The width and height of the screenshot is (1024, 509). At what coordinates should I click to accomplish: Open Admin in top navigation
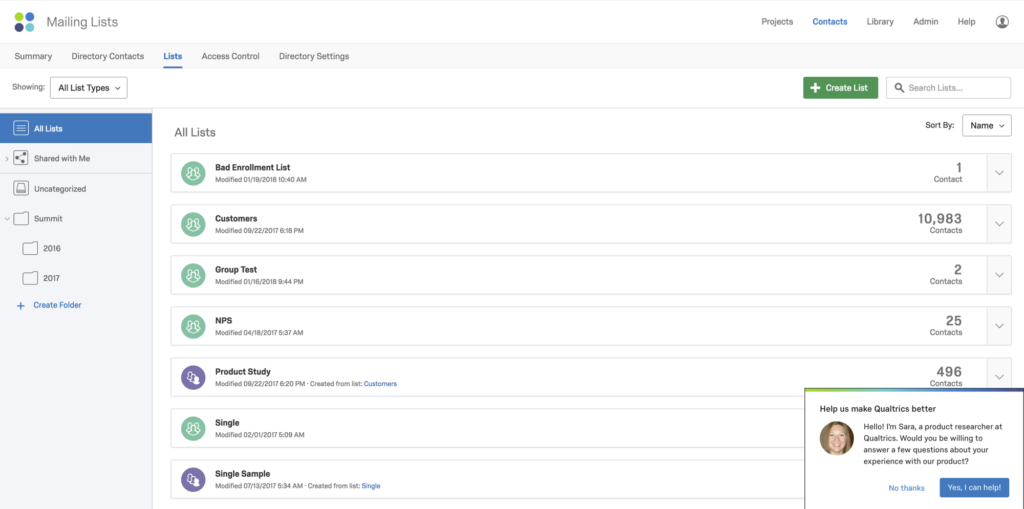[925, 22]
